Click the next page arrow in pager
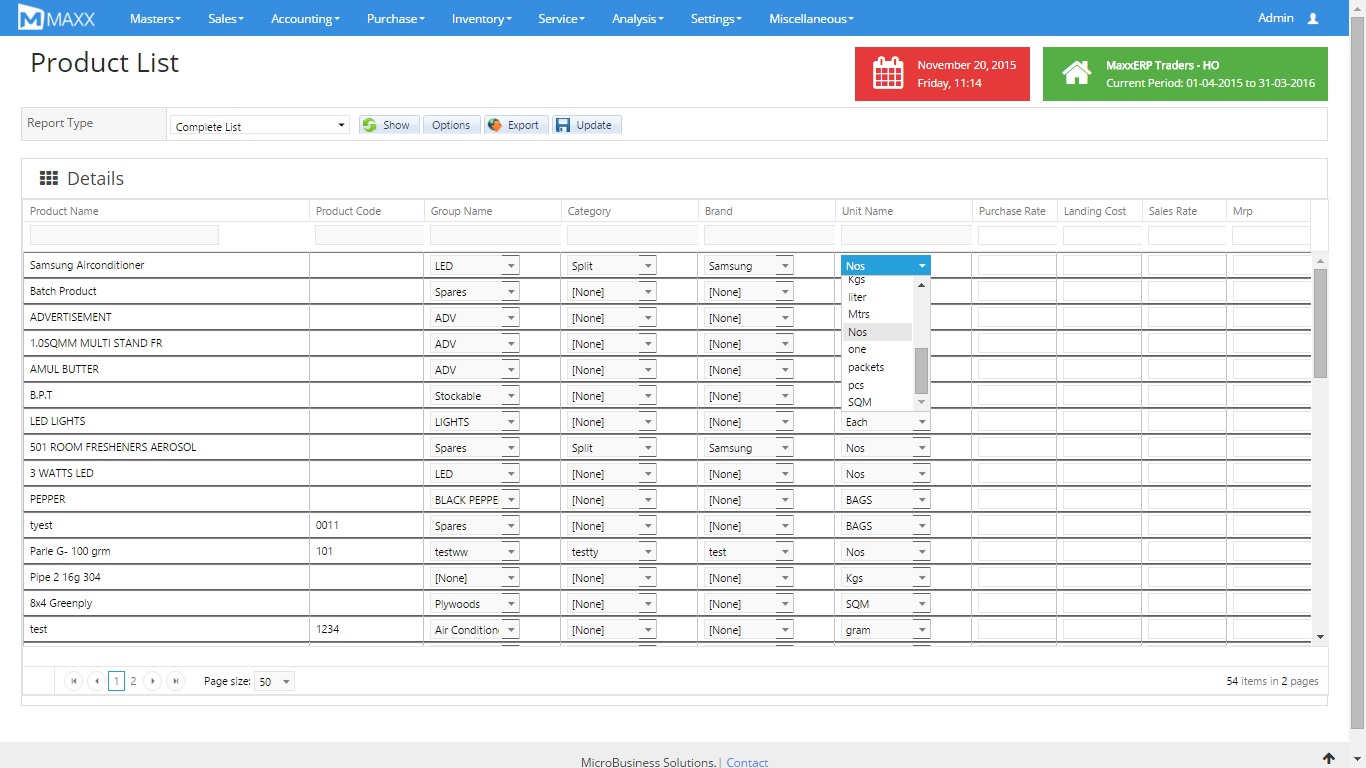1366x768 pixels. 153,681
